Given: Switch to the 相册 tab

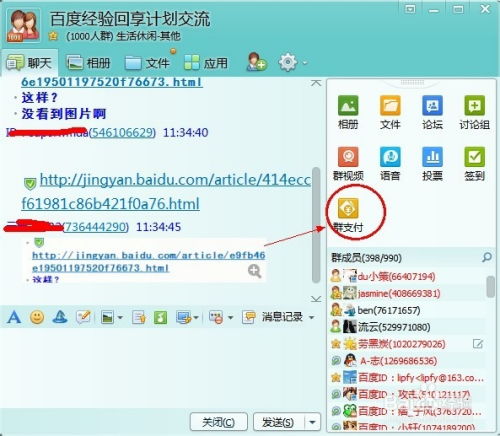Looking at the screenshot, I should click(x=89, y=63).
